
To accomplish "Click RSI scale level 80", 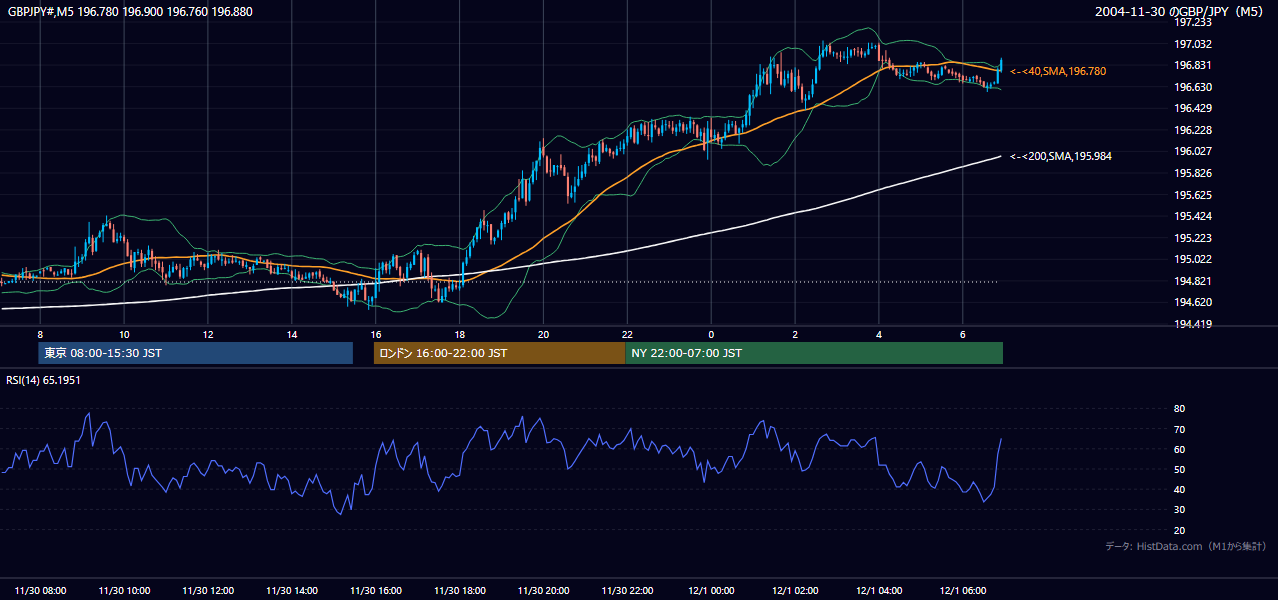I will [1179, 409].
